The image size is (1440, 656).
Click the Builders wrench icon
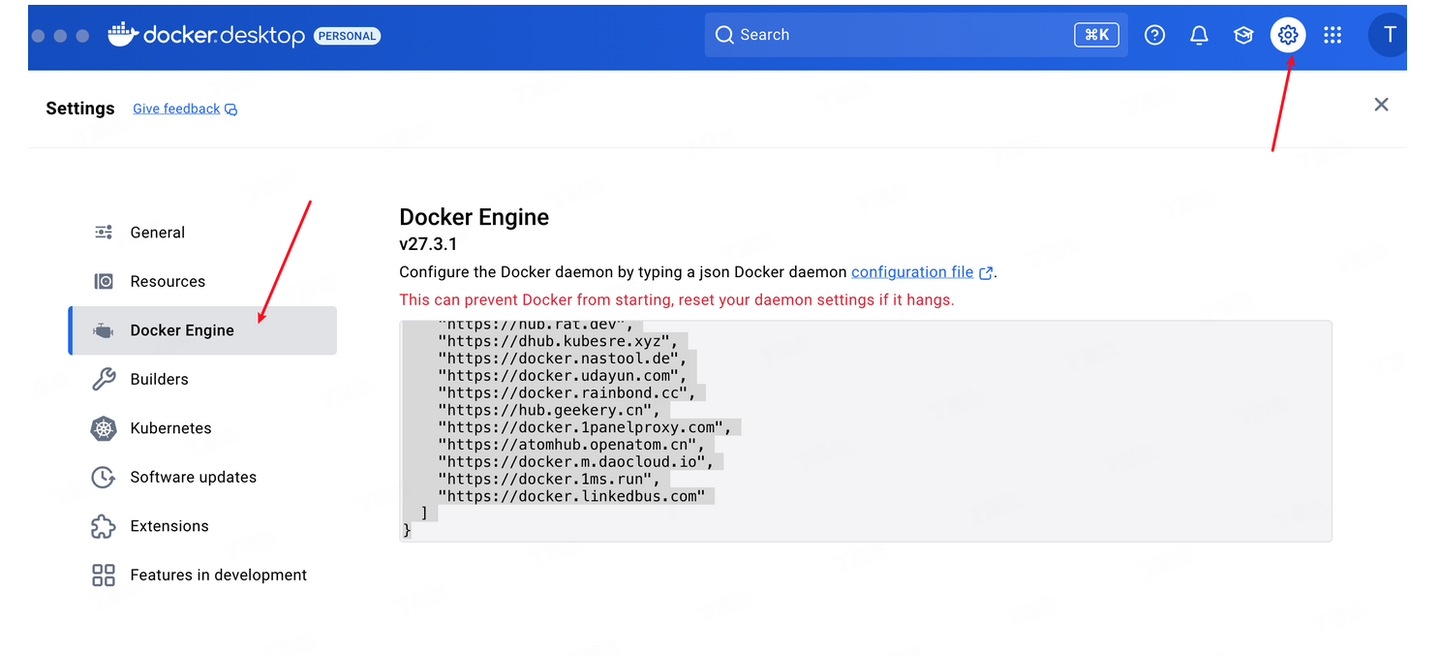point(103,379)
